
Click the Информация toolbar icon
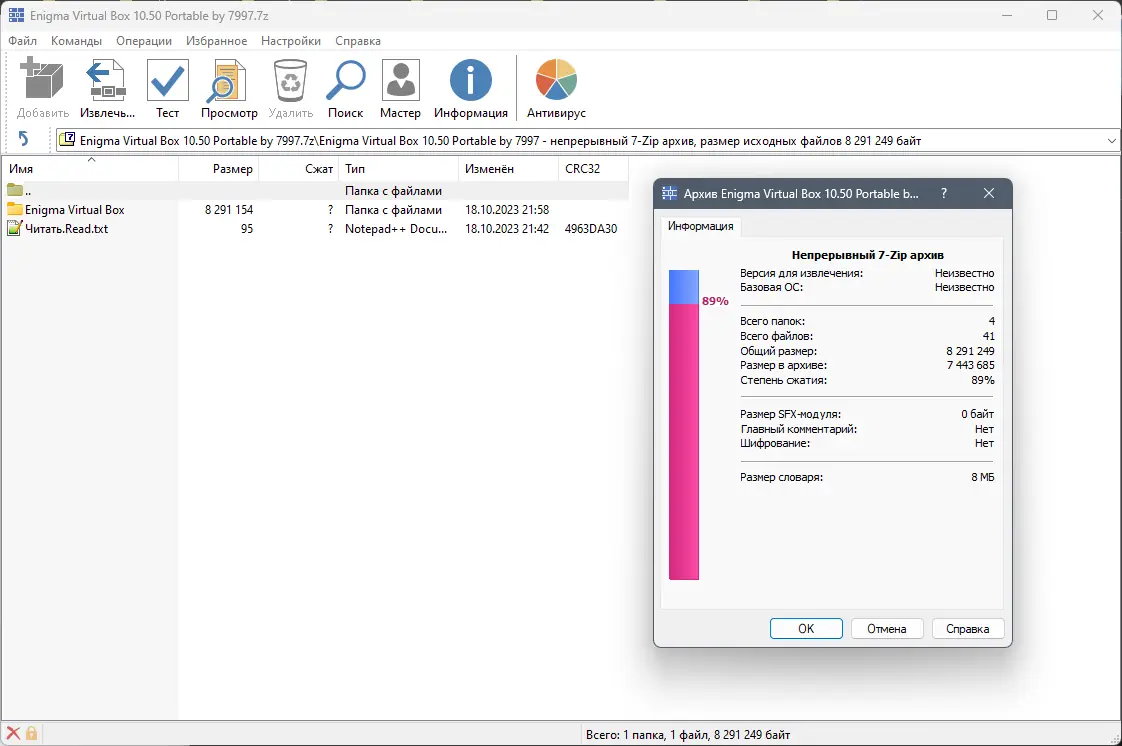point(470,79)
